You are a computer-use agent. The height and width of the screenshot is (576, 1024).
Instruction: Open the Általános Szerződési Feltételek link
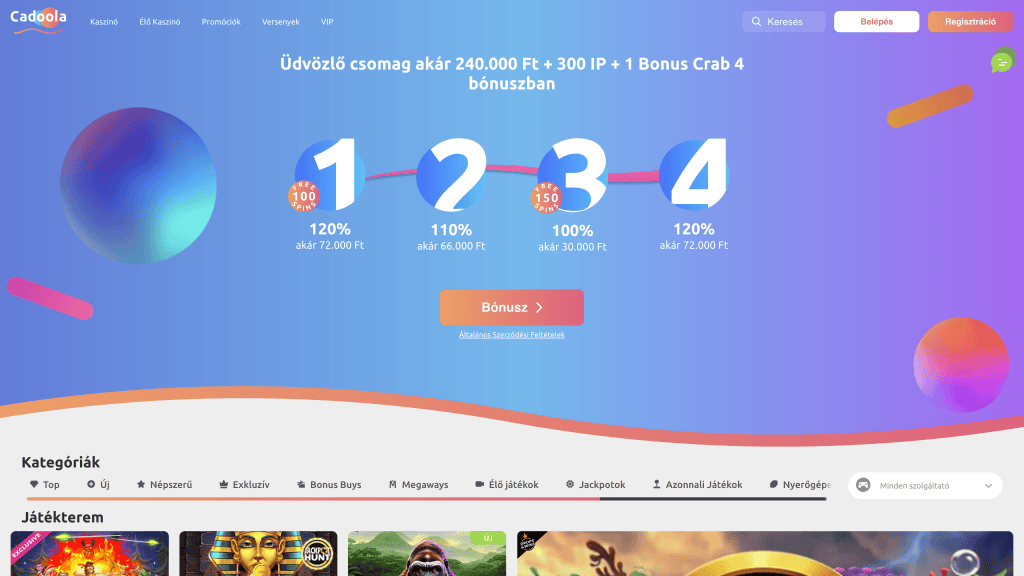(511, 335)
